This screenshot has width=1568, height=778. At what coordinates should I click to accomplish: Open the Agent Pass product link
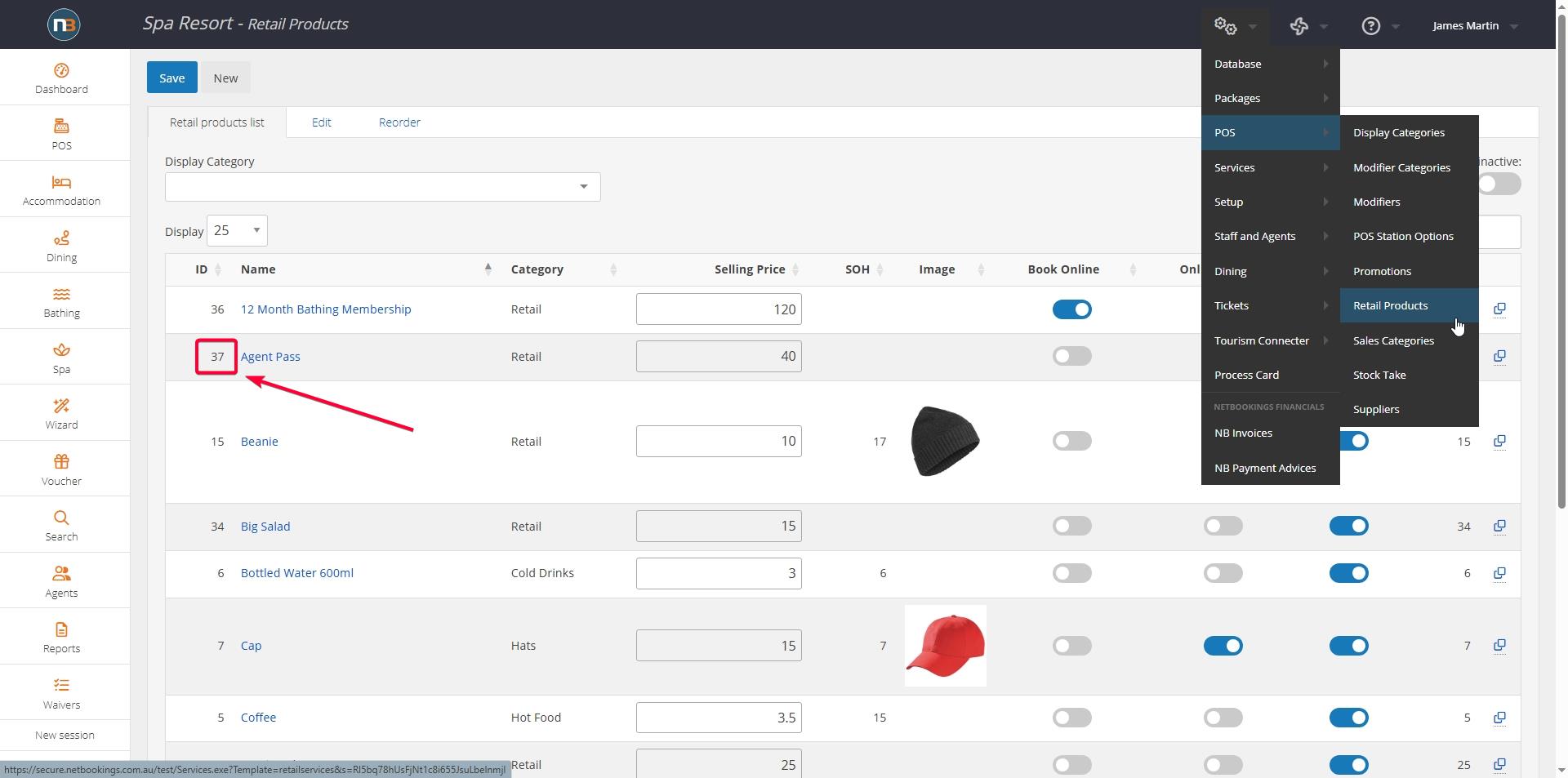[270, 357]
